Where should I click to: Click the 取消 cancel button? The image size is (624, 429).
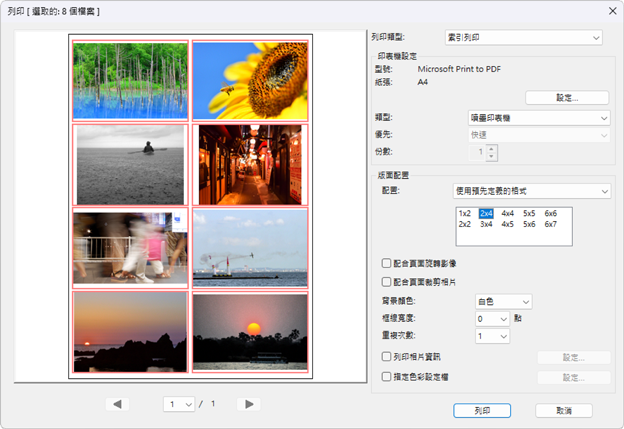point(564,410)
